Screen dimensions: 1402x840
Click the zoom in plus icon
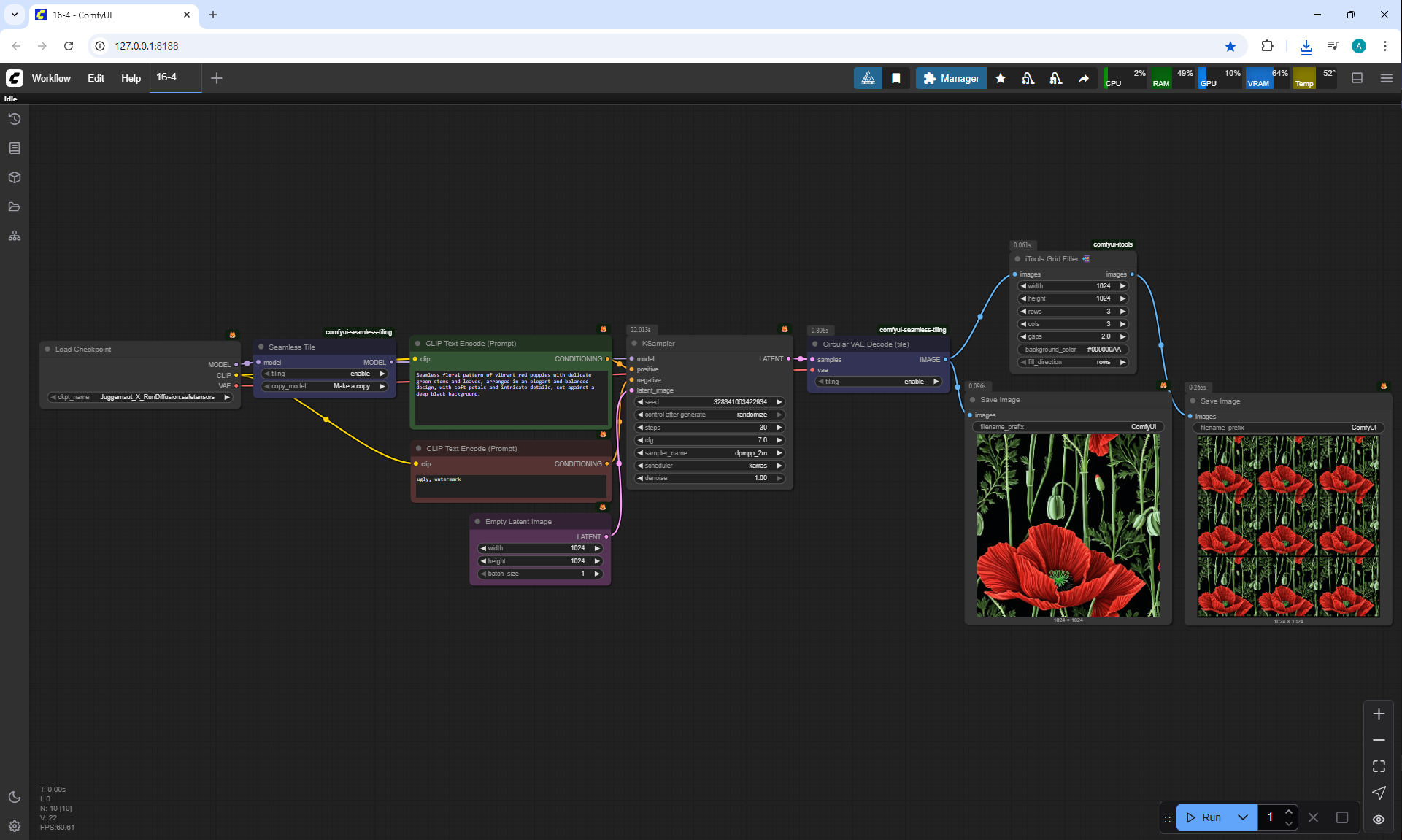tap(1379, 714)
